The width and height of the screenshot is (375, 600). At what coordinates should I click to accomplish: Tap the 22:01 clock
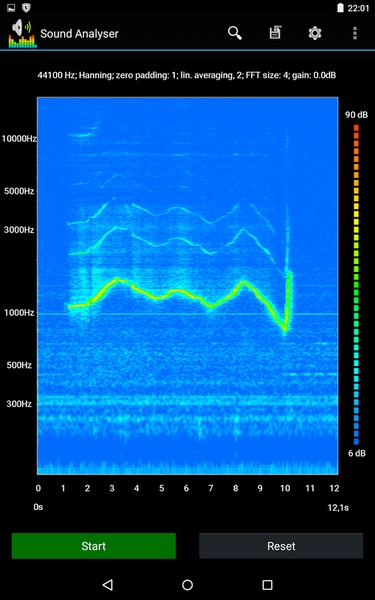[x=358, y=8]
